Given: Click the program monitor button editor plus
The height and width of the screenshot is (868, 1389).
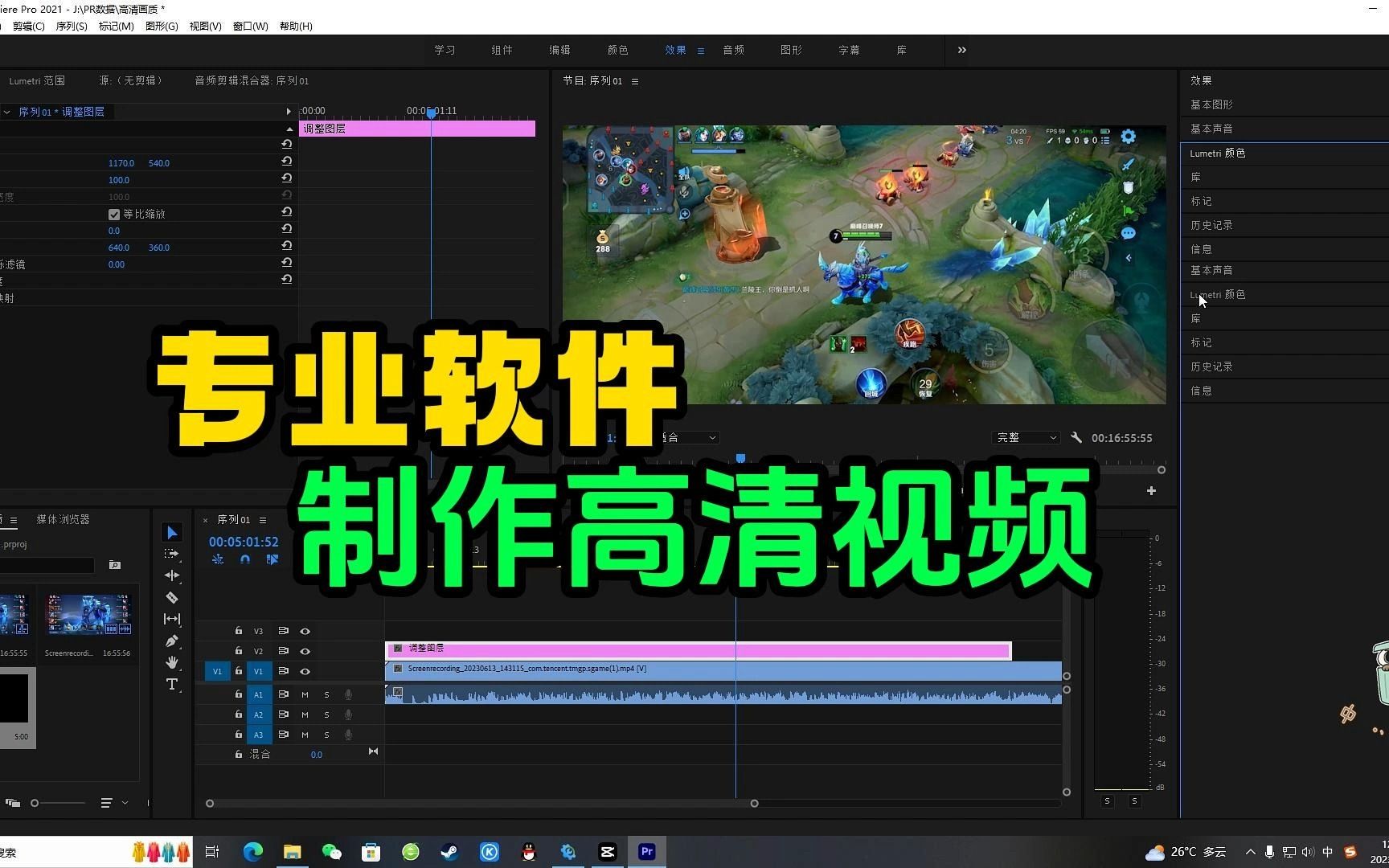Looking at the screenshot, I should point(1151,490).
